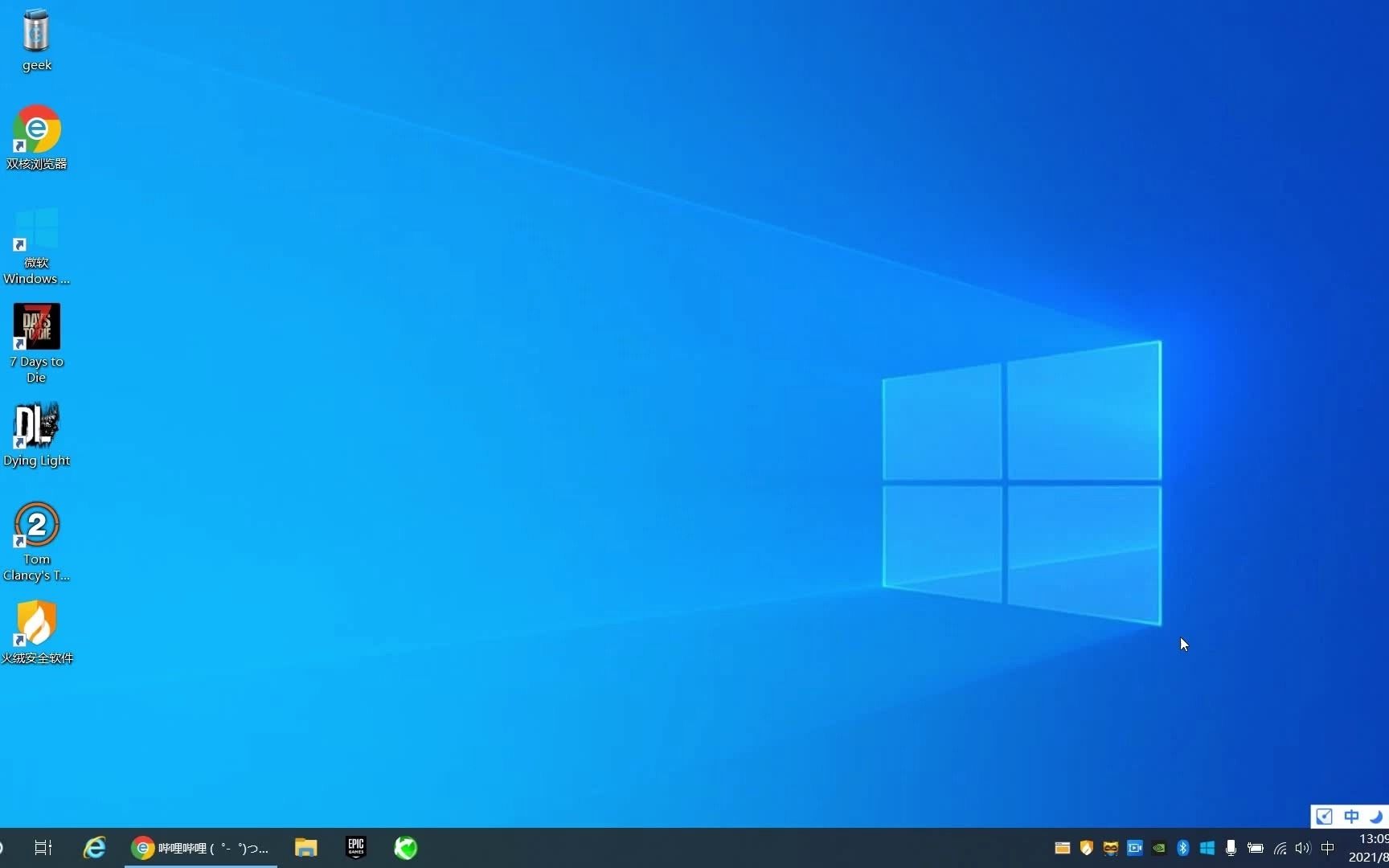Toggle the IME floating bar moon icon
1389x868 pixels.
point(1376,817)
